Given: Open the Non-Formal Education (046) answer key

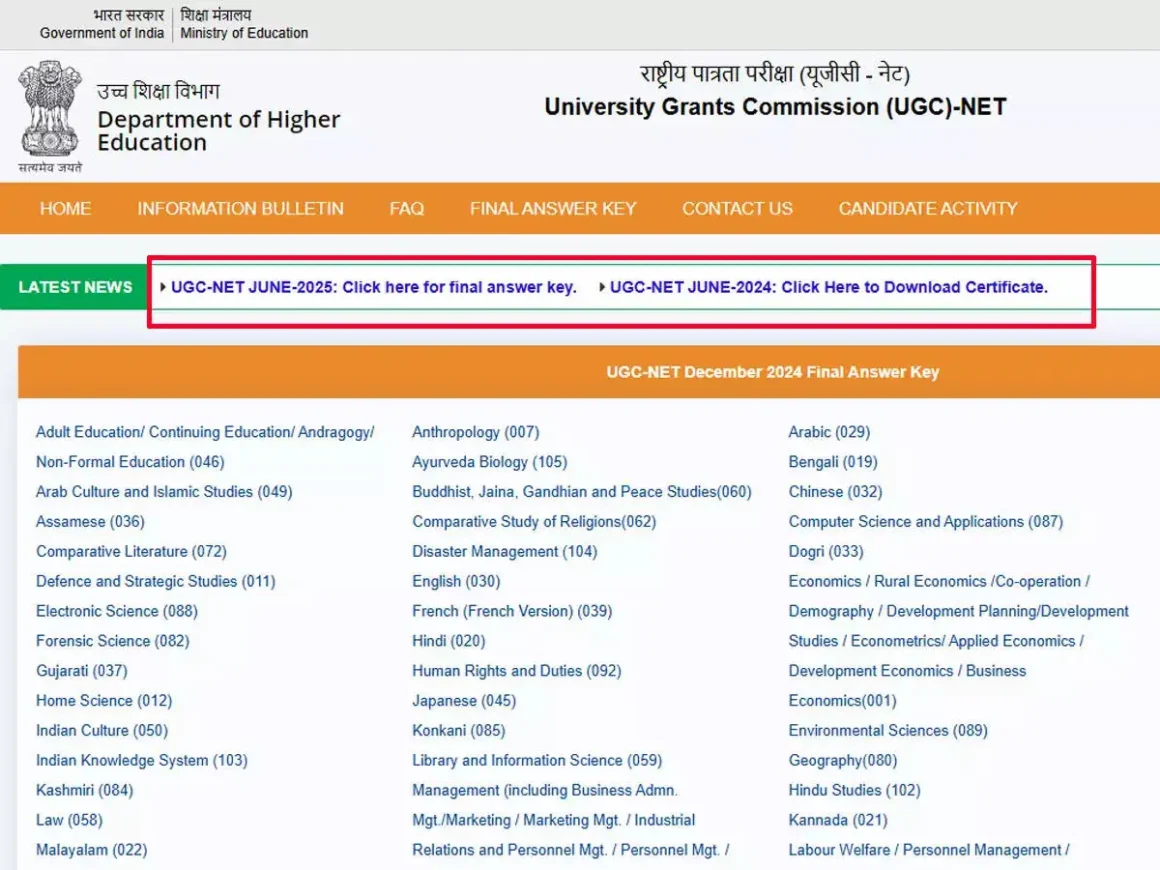Looking at the screenshot, I should tap(130, 462).
